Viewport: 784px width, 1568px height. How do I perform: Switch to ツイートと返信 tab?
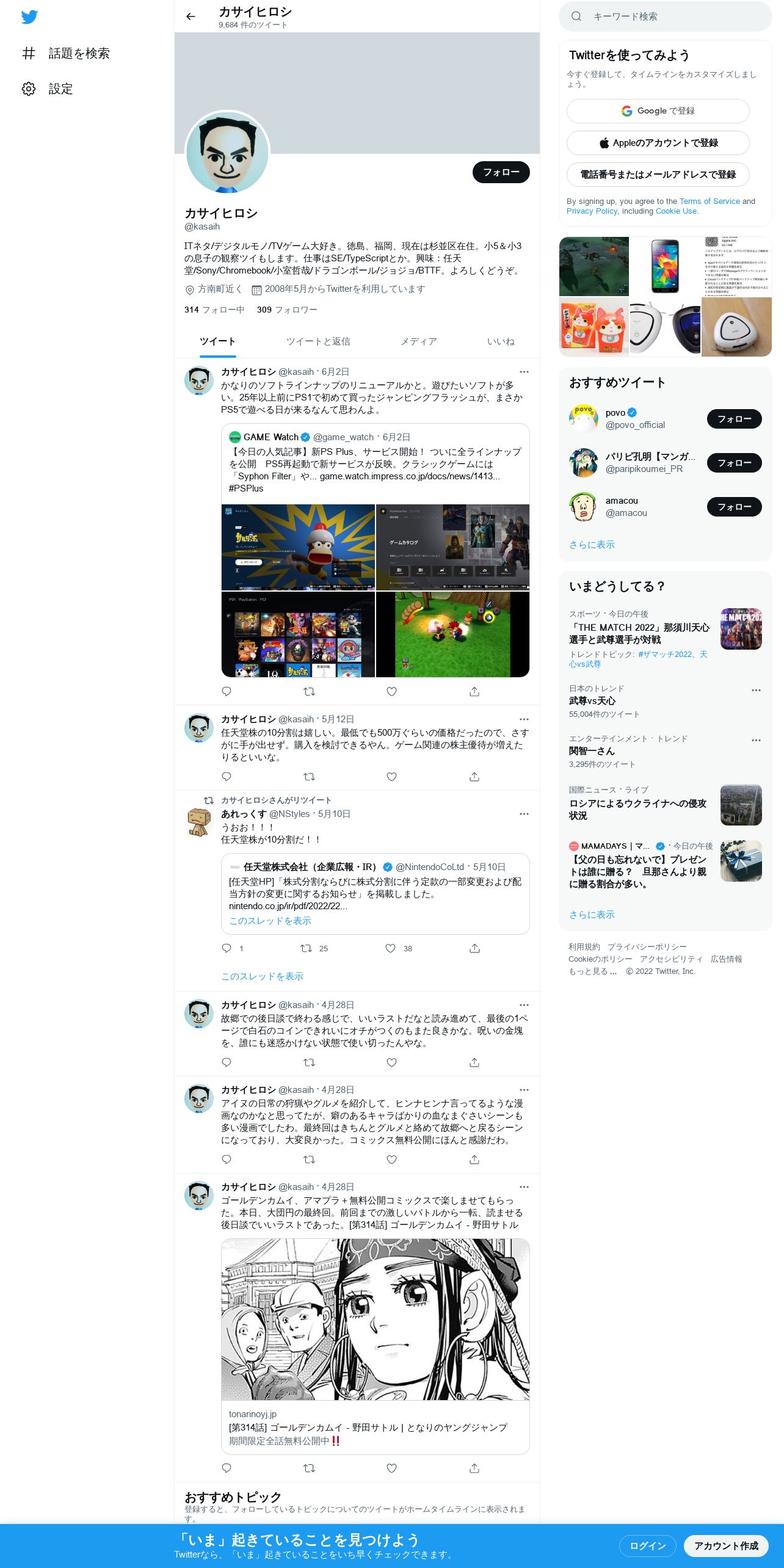pyautogui.click(x=318, y=341)
